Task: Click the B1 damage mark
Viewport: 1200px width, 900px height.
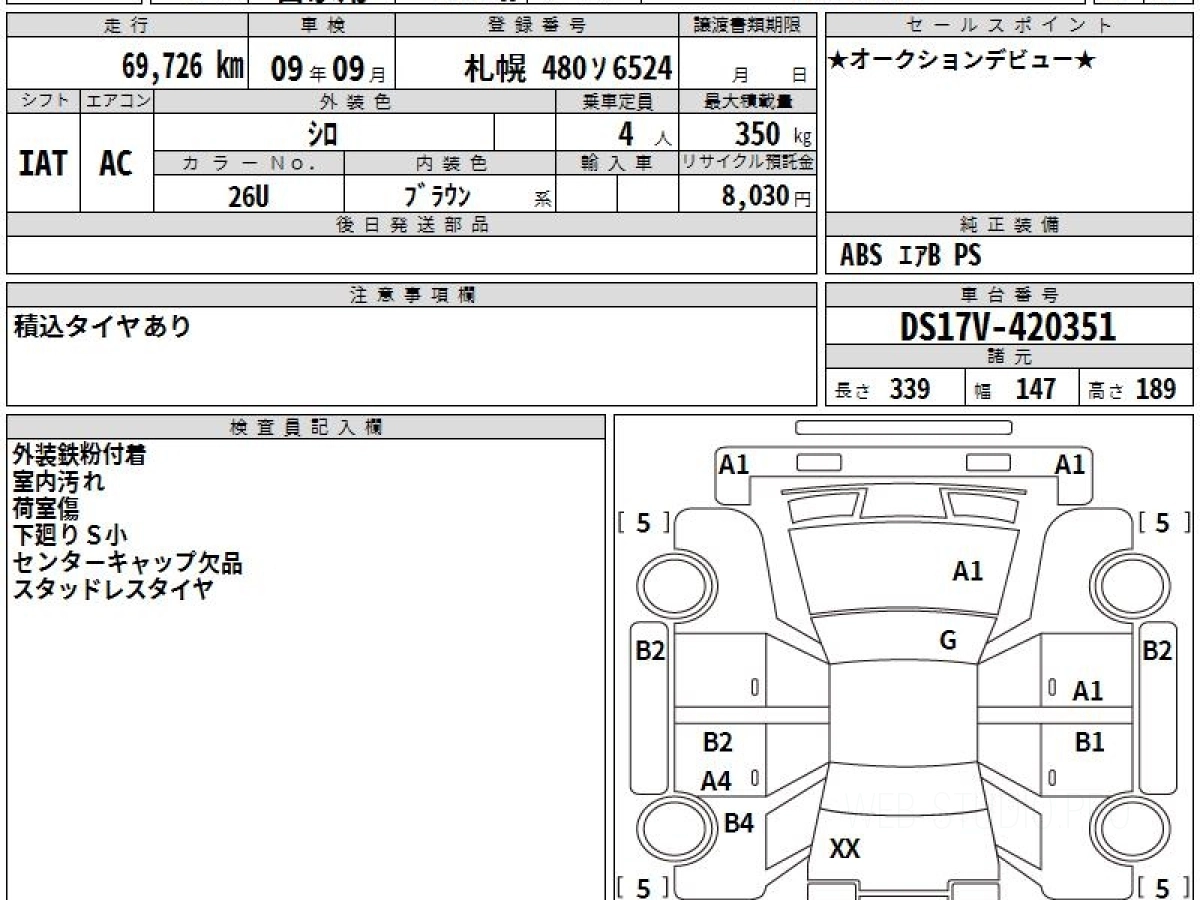Action: pyautogui.click(x=1089, y=743)
